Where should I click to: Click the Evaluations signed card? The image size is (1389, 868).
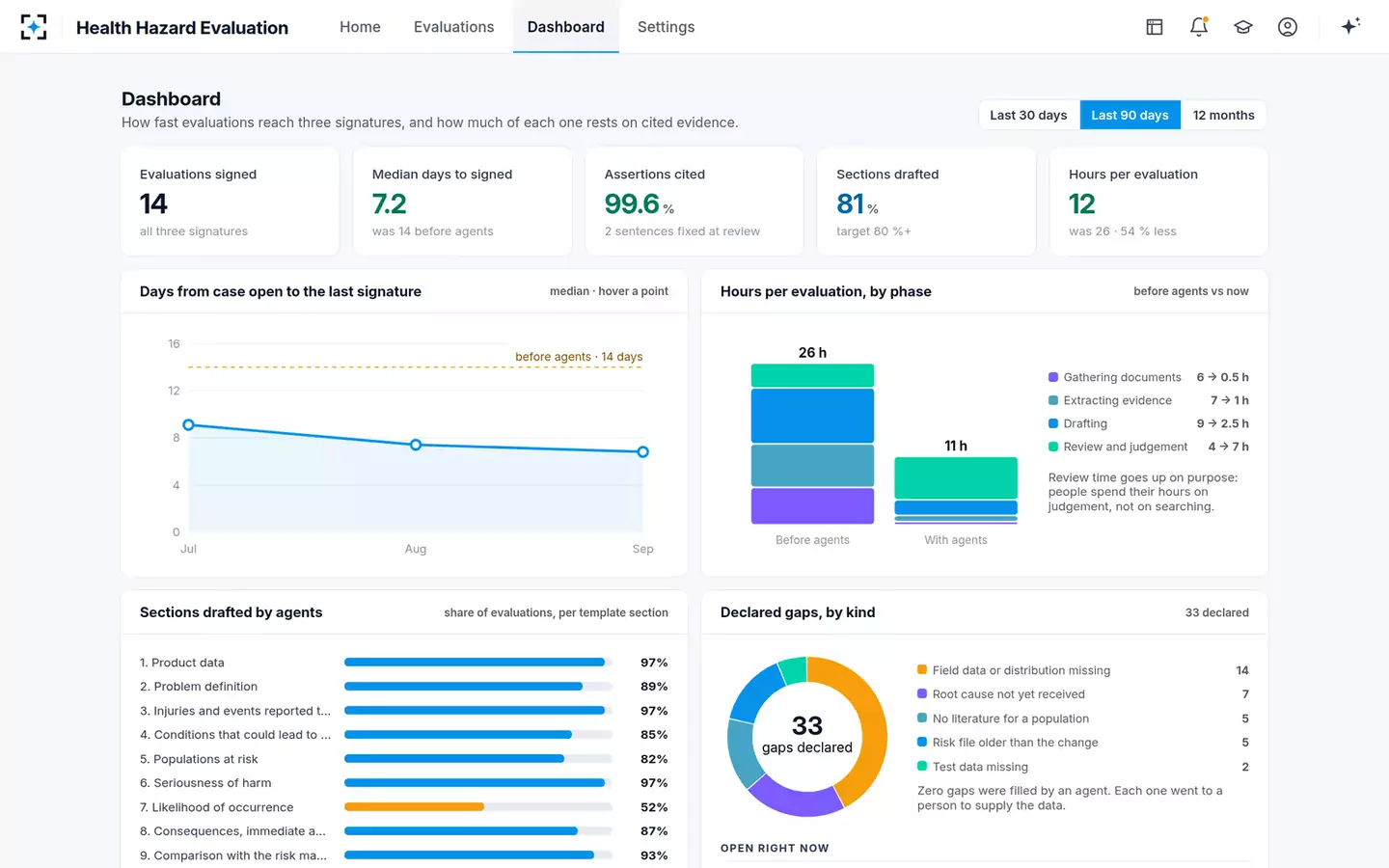(230, 202)
